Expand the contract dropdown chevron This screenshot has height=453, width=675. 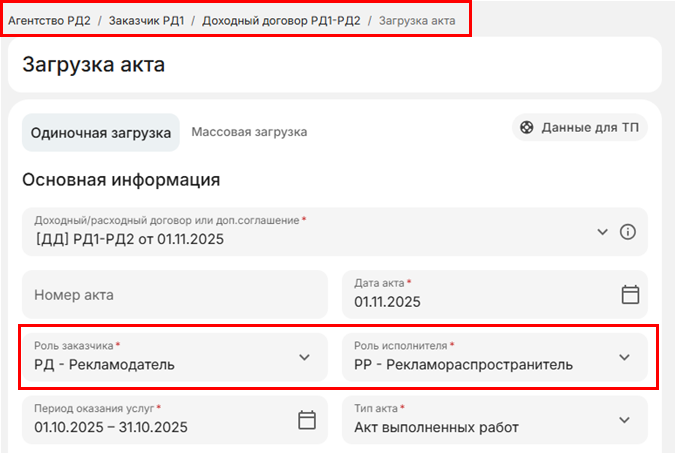point(602,232)
